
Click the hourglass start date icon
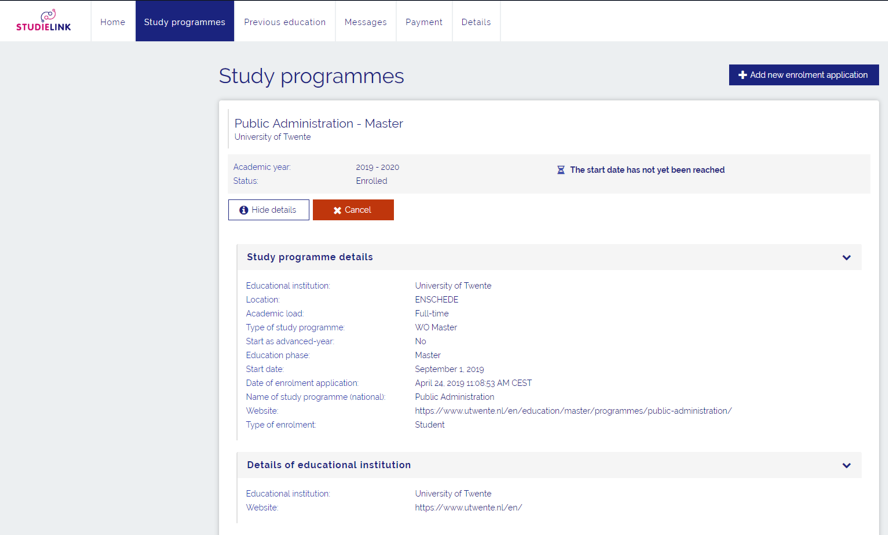pyautogui.click(x=561, y=170)
